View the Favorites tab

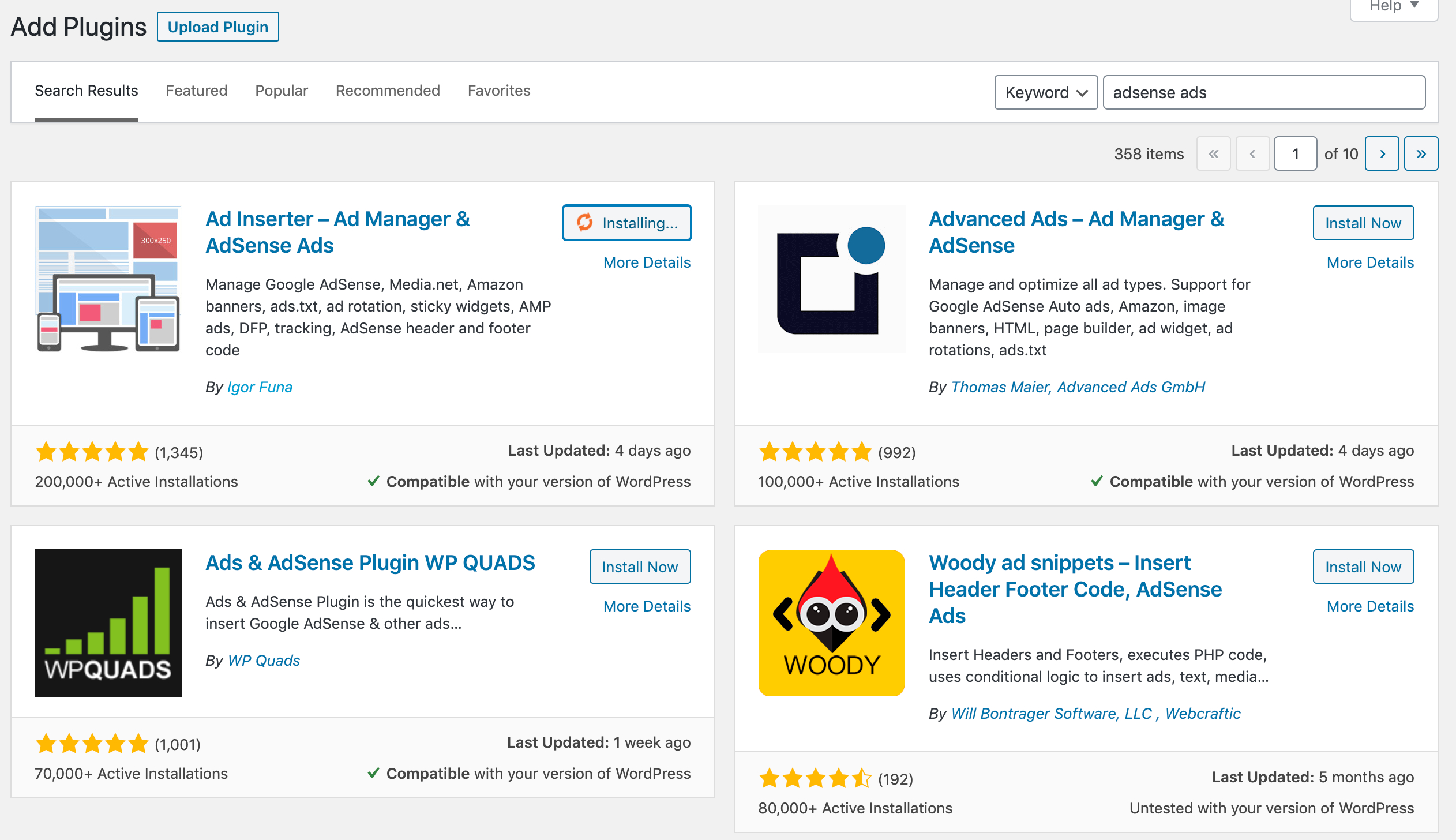pos(498,91)
